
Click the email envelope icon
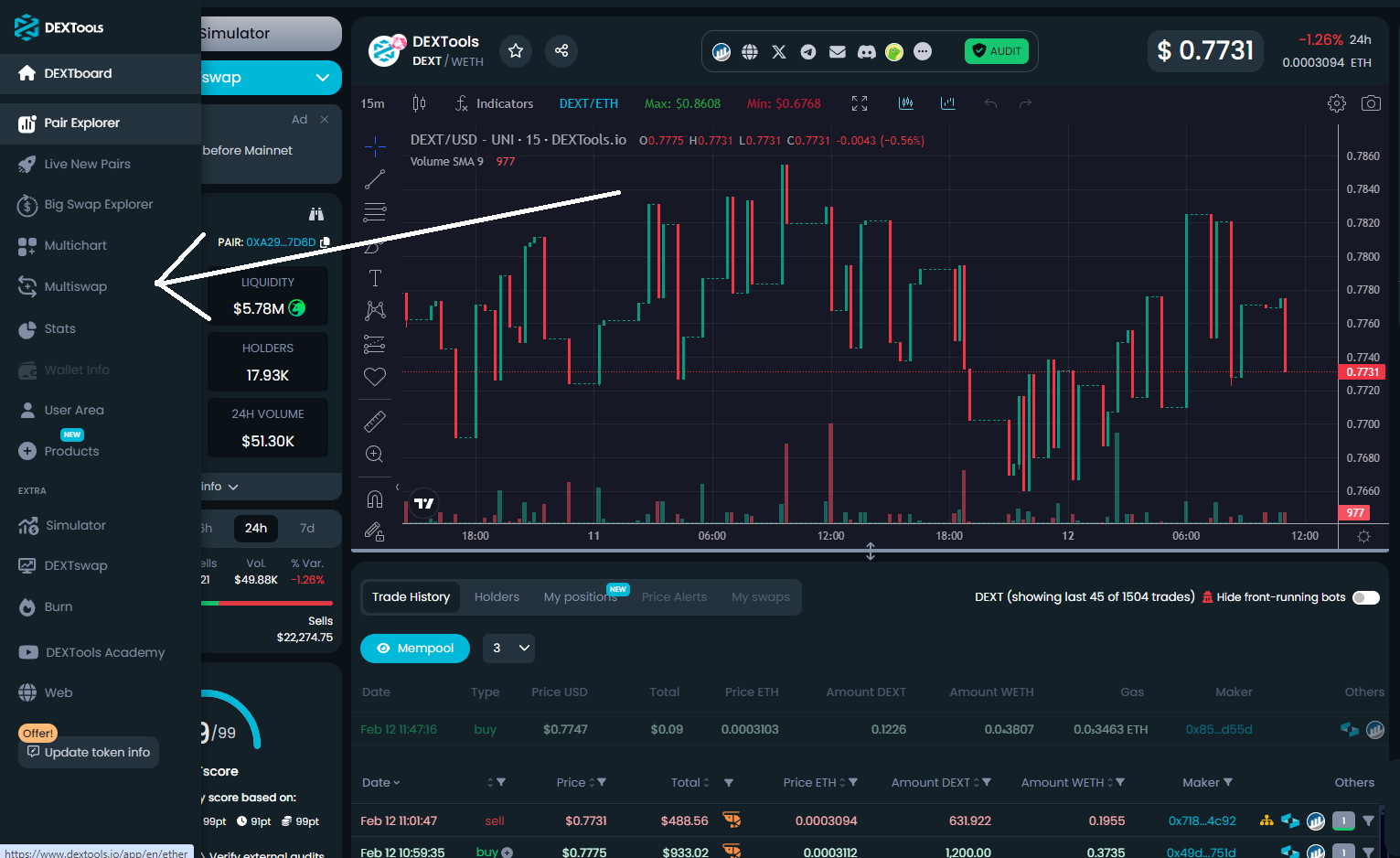click(x=838, y=52)
